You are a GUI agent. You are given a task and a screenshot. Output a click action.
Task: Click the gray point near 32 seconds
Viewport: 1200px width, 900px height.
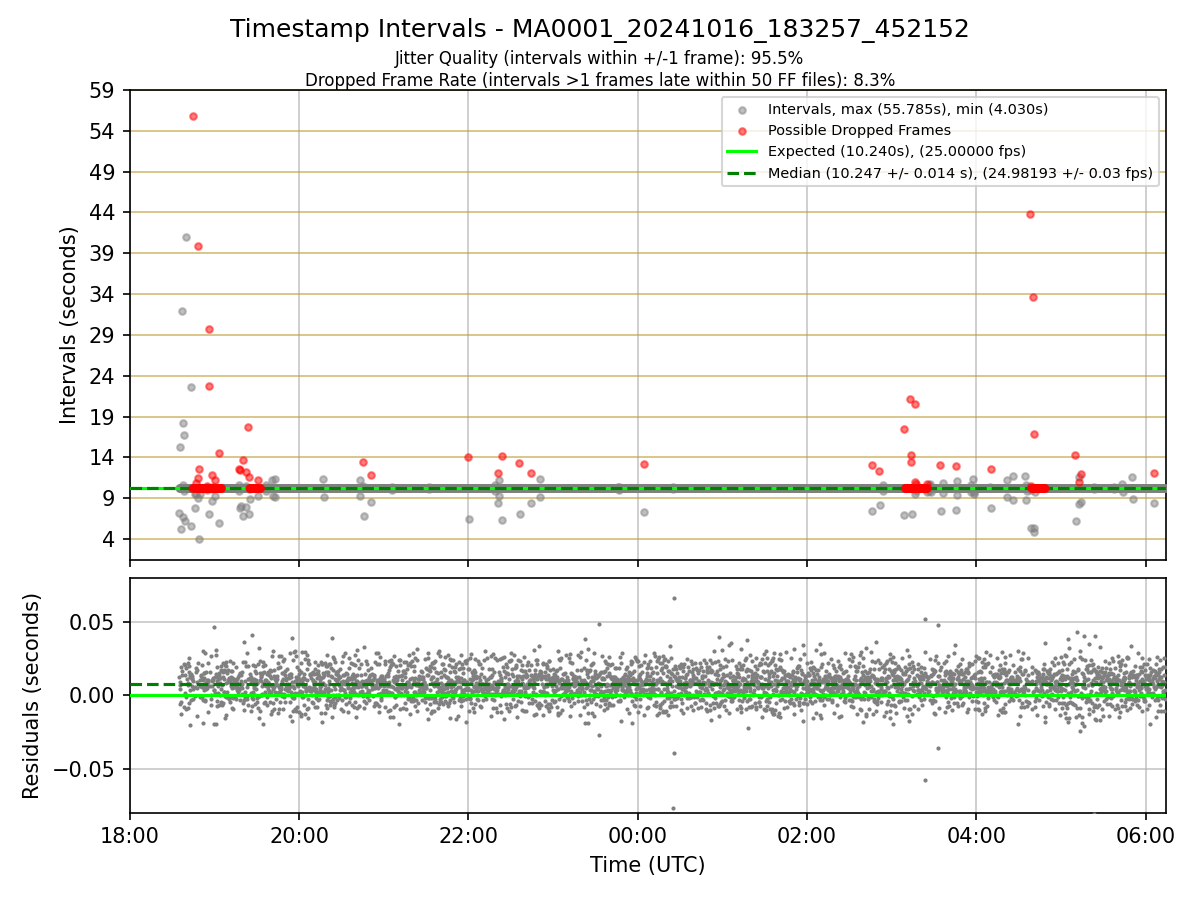(182, 311)
